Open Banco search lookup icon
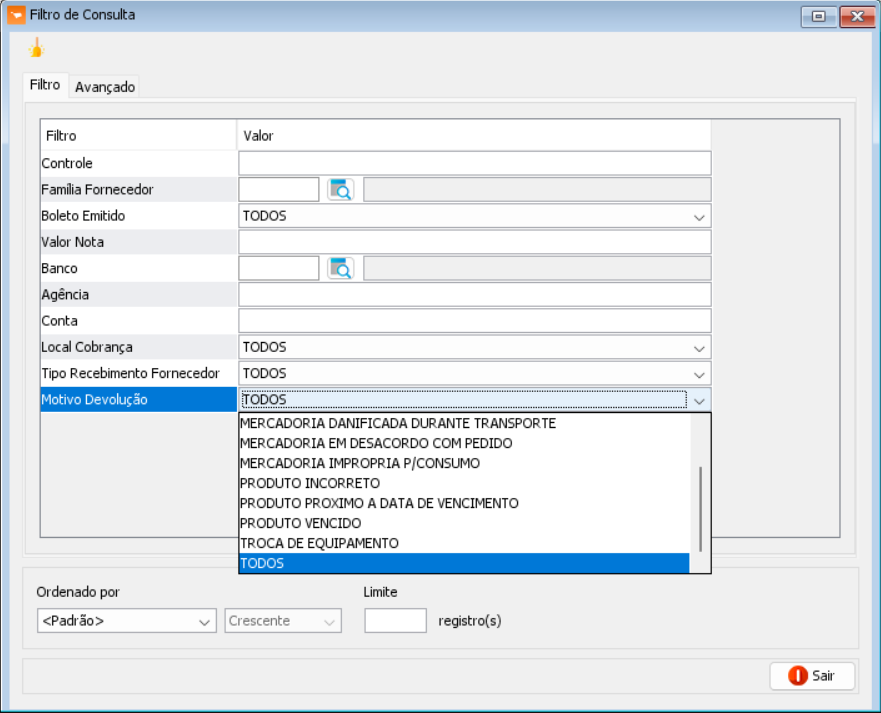The height and width of the screenshot is (713, 881). click(341, 268)
